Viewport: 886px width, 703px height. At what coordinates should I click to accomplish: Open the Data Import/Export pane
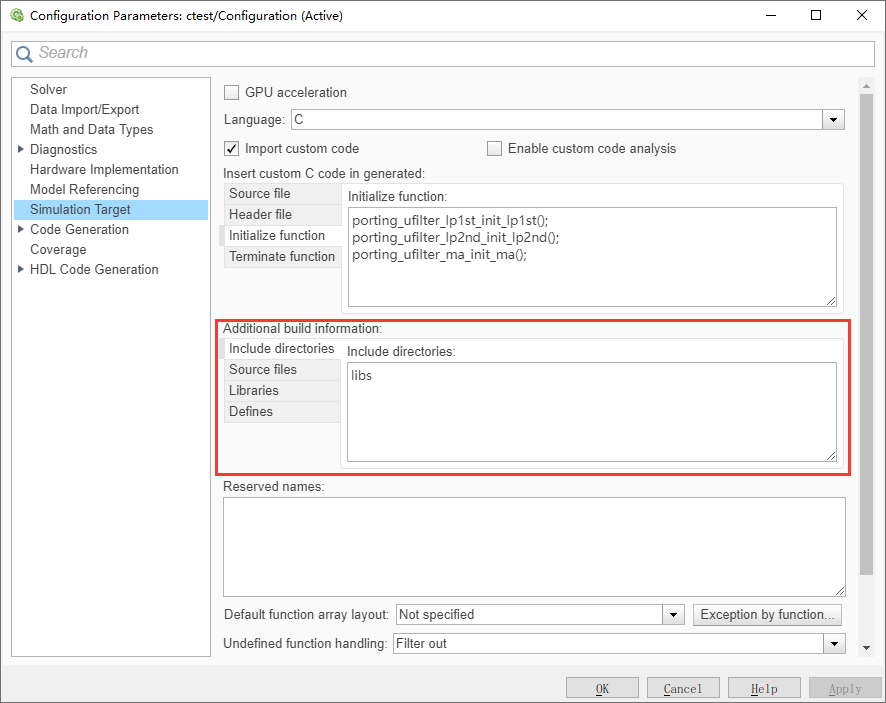click(x=85, y=109)
